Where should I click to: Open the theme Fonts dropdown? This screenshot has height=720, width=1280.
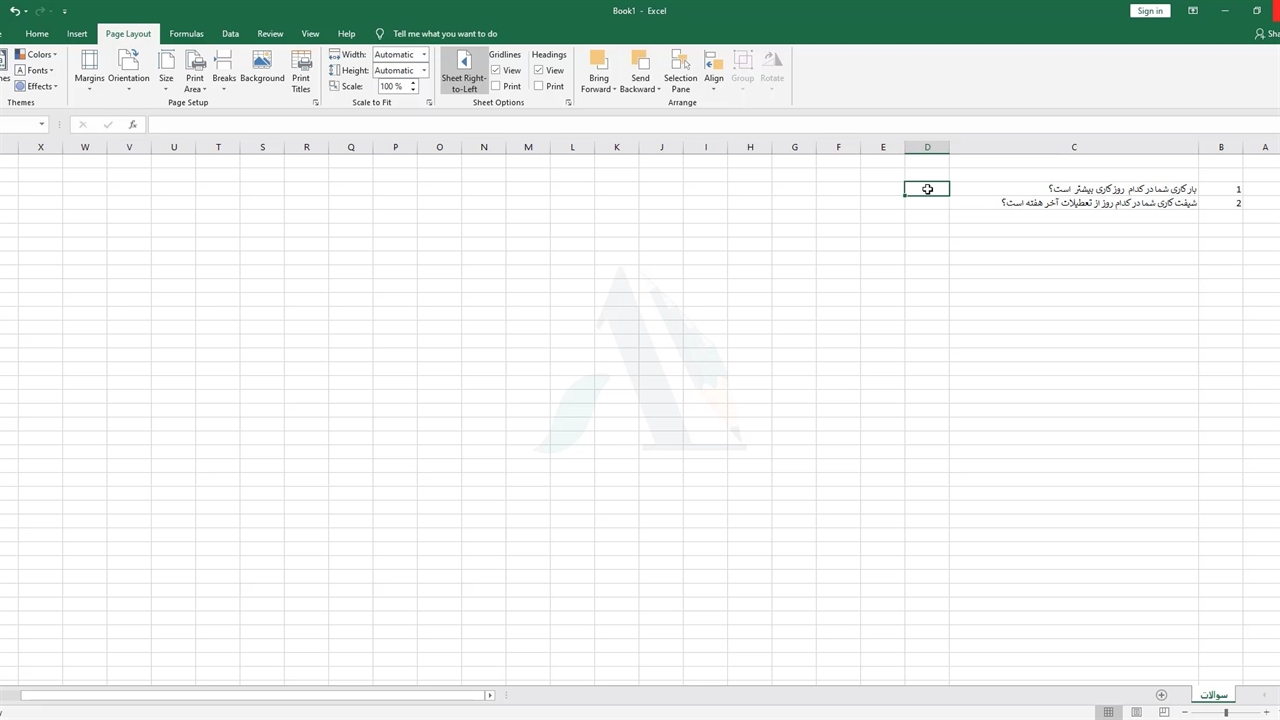[x=38, y=71]
